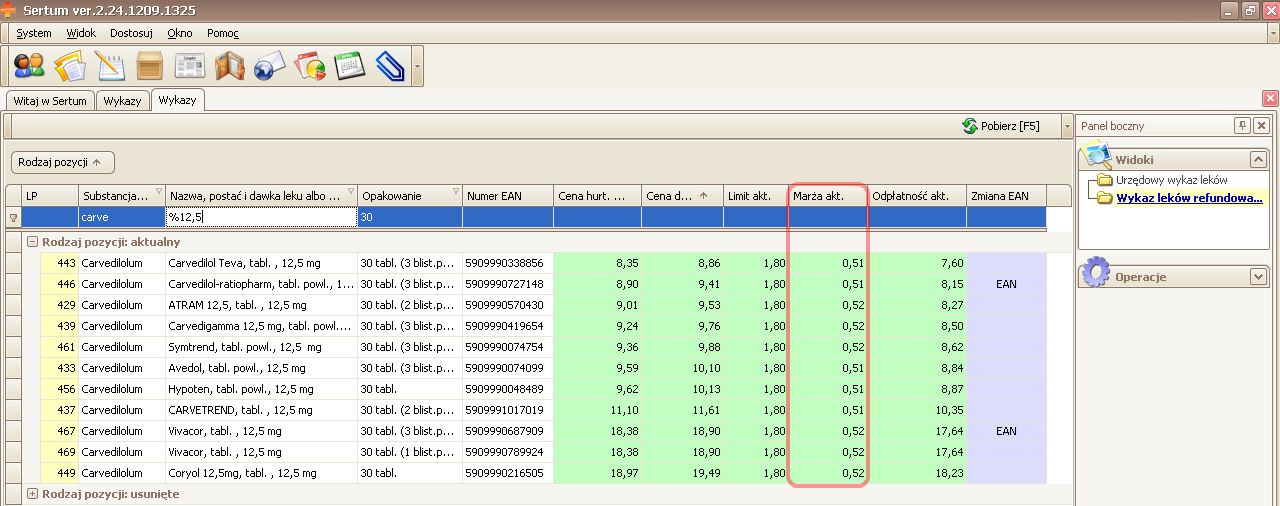The height and width of the screenshot is (506, 1280).
Task: Click the Pobierz [F5] button
Action: tap(1000, 126)
